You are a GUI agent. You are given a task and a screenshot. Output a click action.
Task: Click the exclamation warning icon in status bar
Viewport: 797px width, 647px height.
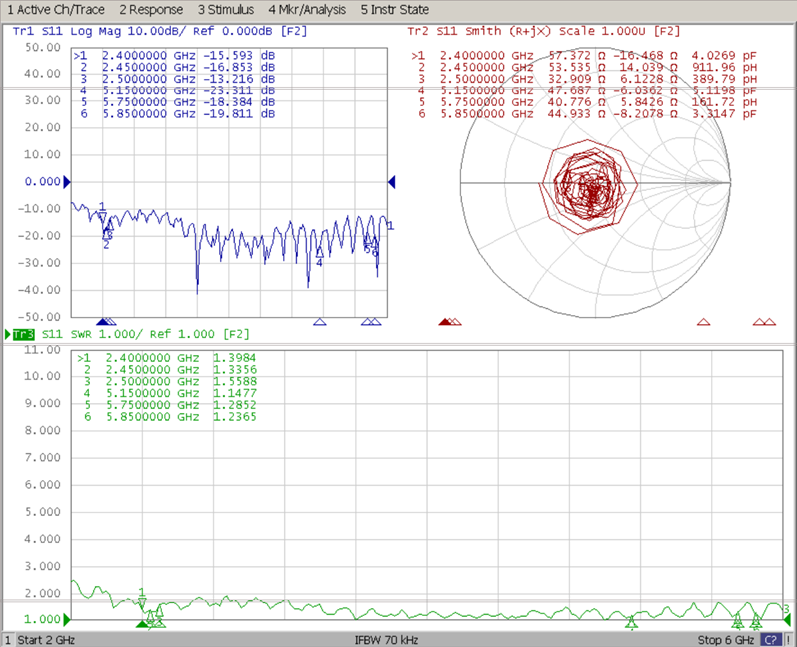(x=789, y=639)
